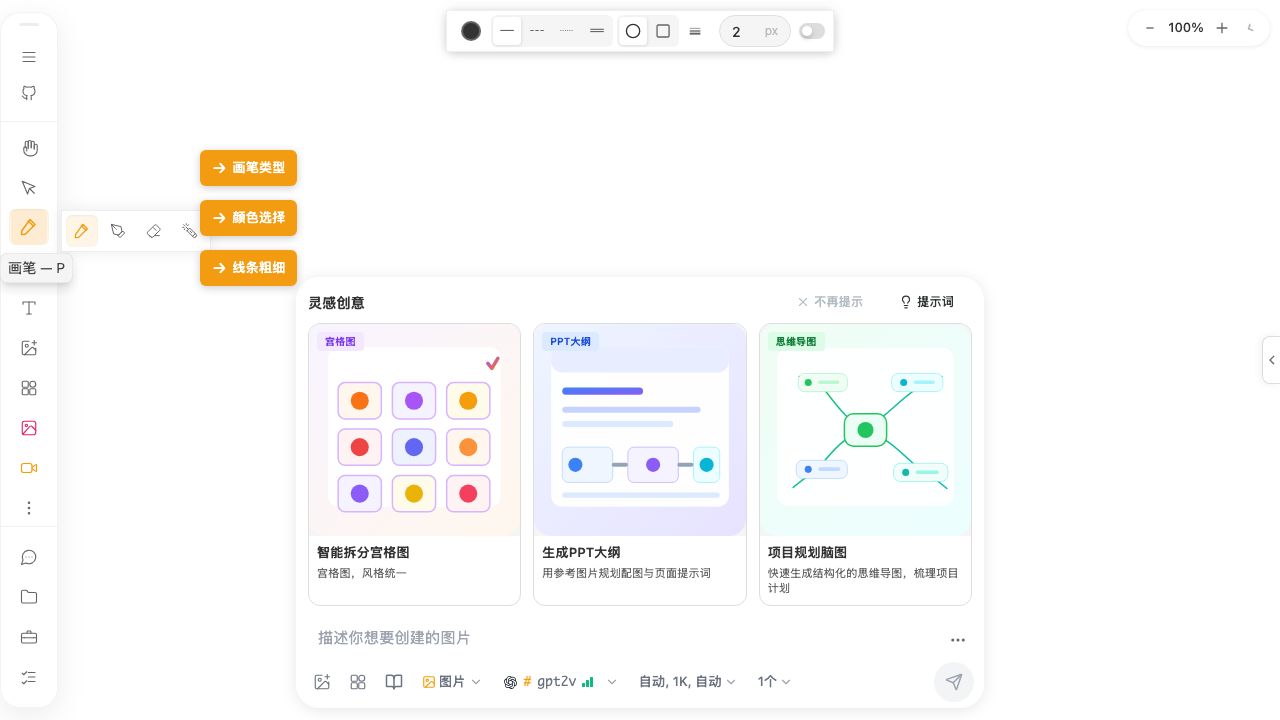Screen dimensions: 1280x720
Task: Click the sidebar drag handle at top
Action: 29,25
